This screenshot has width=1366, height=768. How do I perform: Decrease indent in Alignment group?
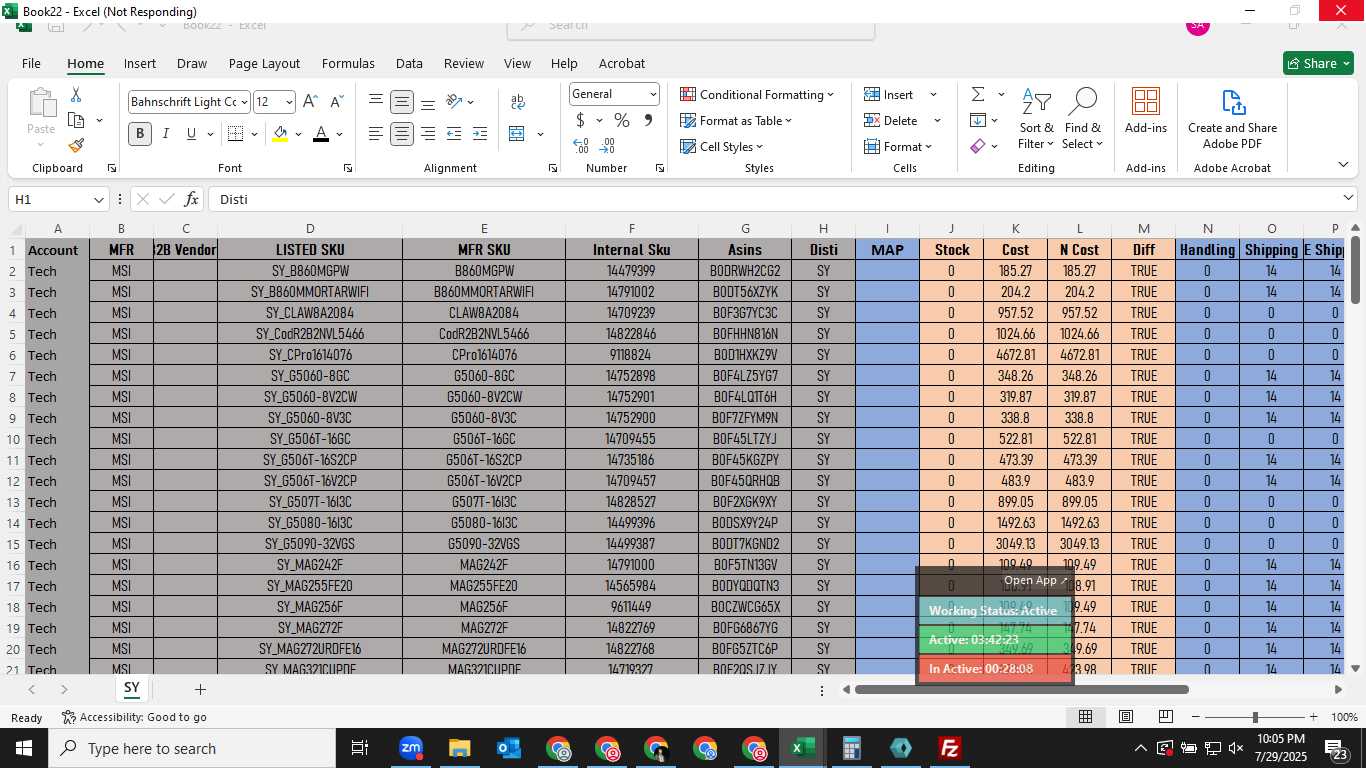point(454,133)
